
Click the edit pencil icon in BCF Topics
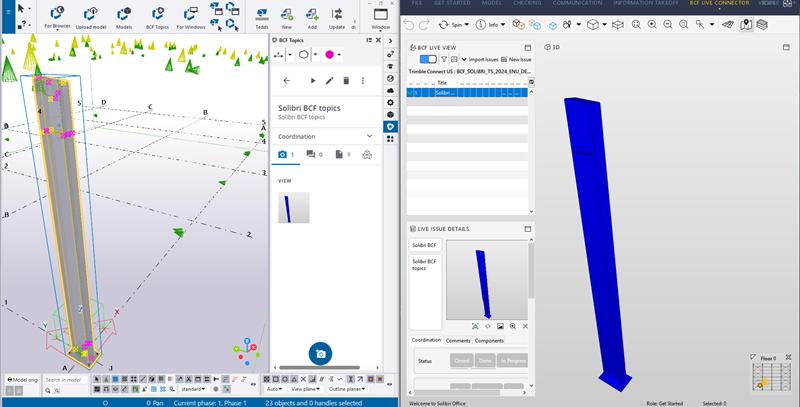pos(330,80)
